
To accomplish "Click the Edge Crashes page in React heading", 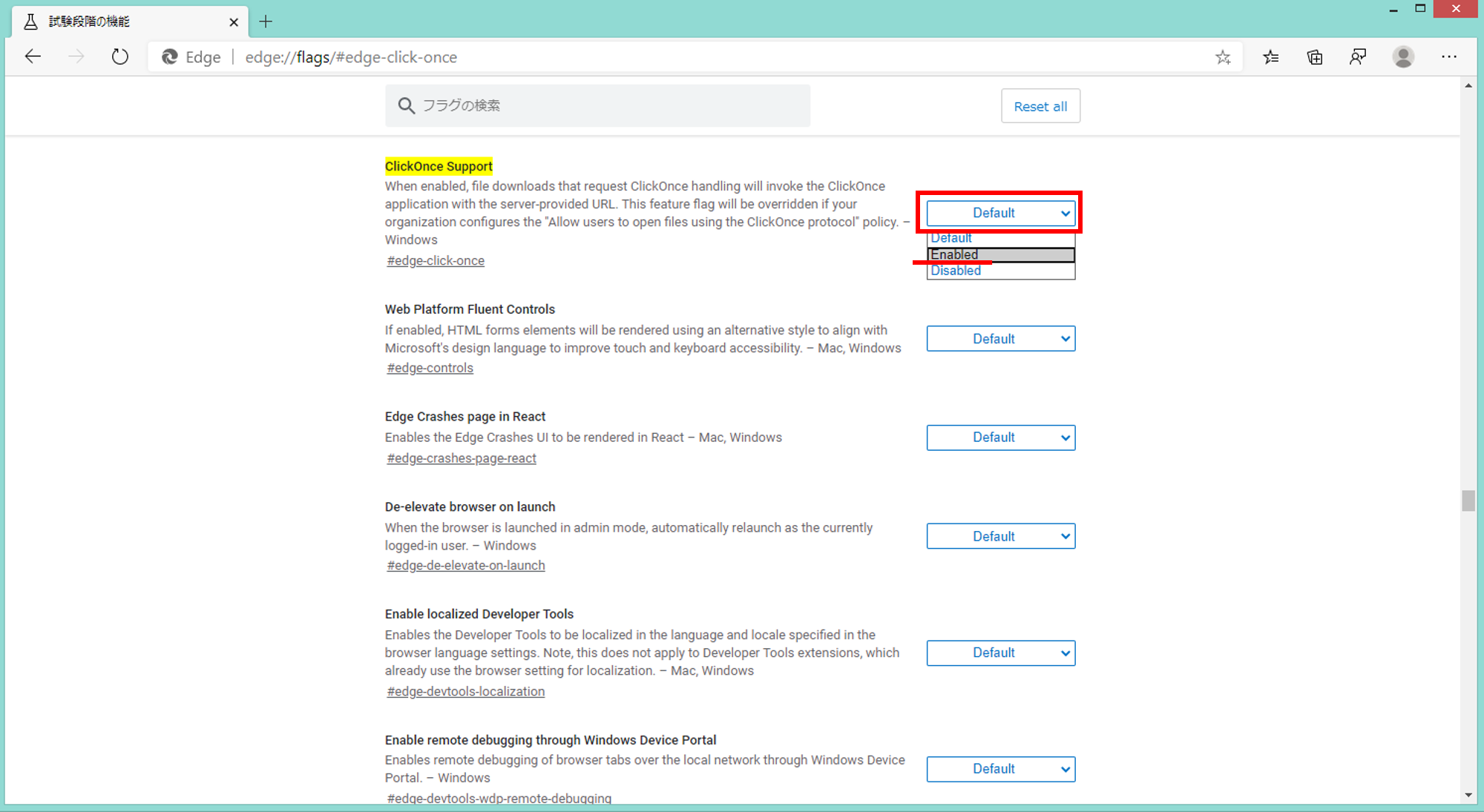I will (465, 417).
